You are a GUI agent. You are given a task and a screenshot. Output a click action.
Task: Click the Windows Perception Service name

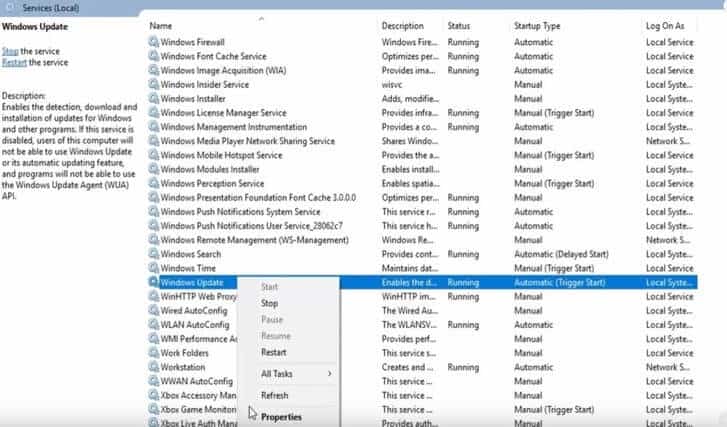coord(212,183)
